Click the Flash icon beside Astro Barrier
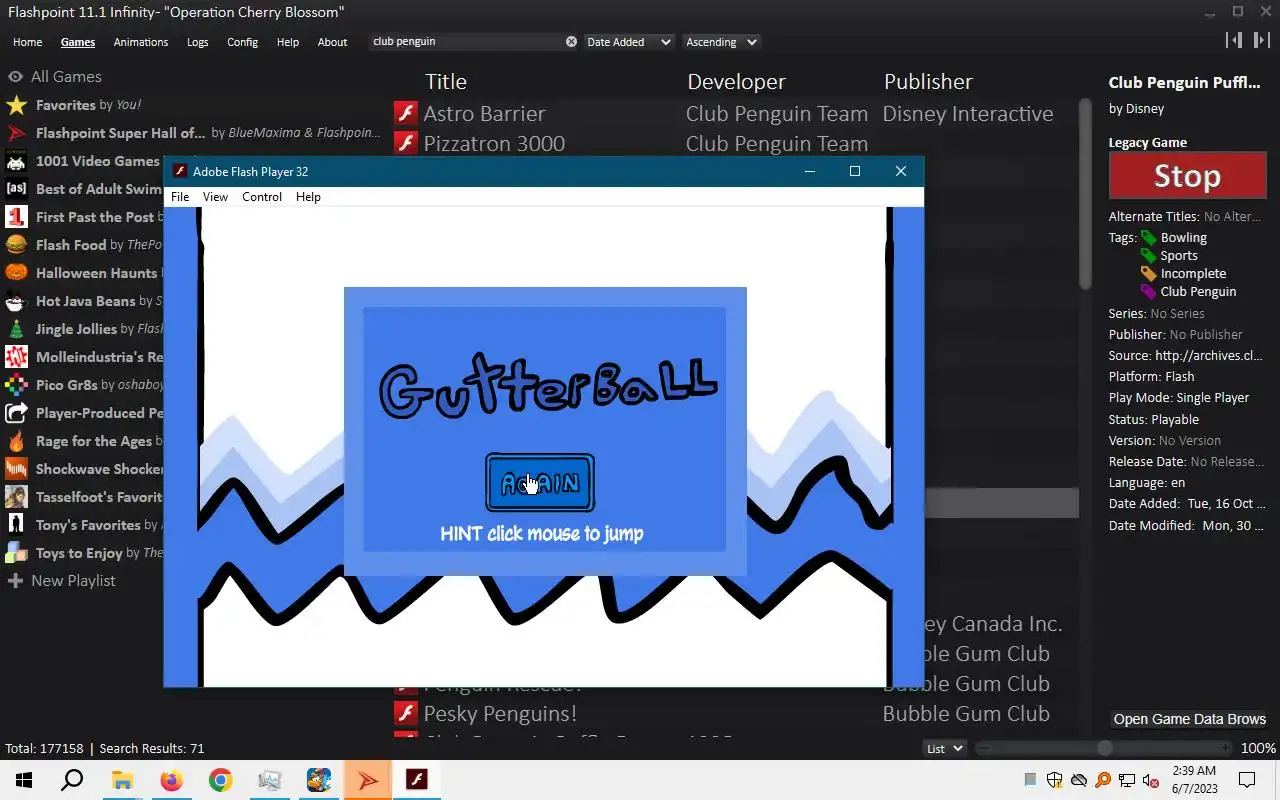 [x=405, y=113]
